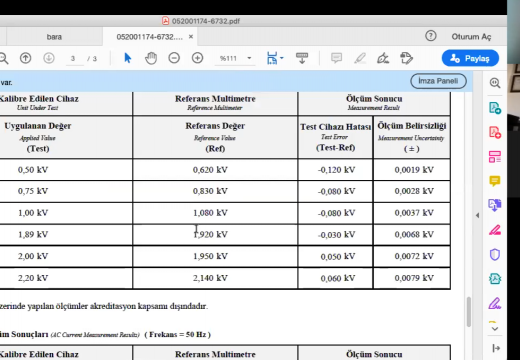Click the stamp tool icon
Image resolution: width=520 pixels, height=360 pixels.
click(406, 58)
